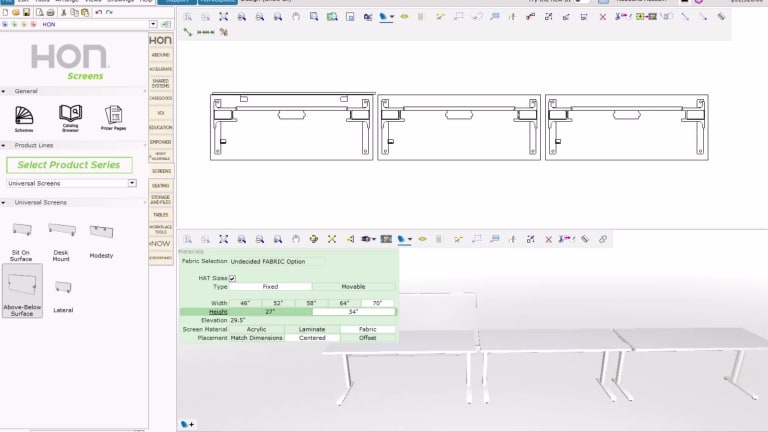Click the Redo arrow icon
The width and height of the screenshot is (768, 432).
[109, 12]
